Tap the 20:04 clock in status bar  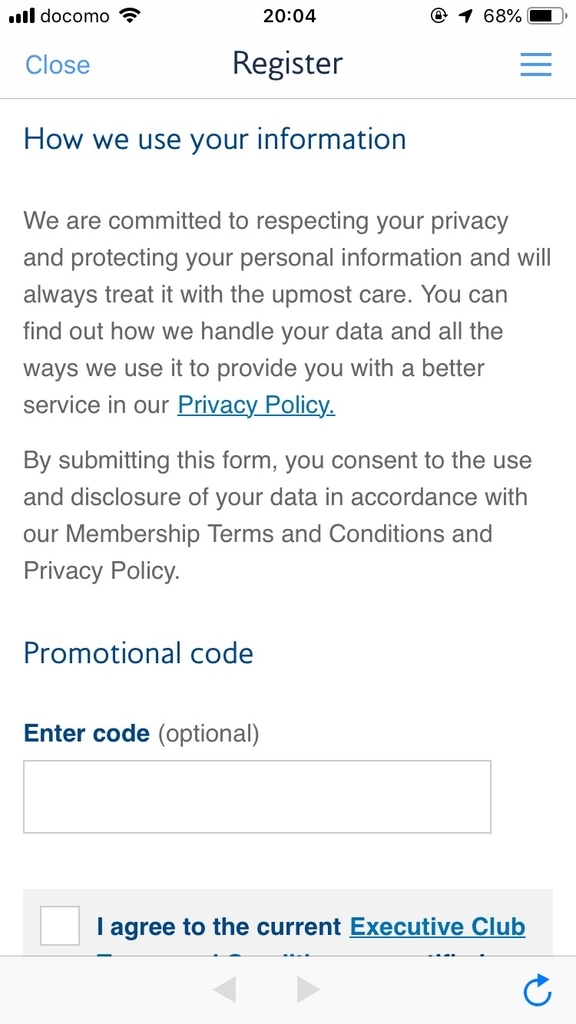click(x=289, y=16)
